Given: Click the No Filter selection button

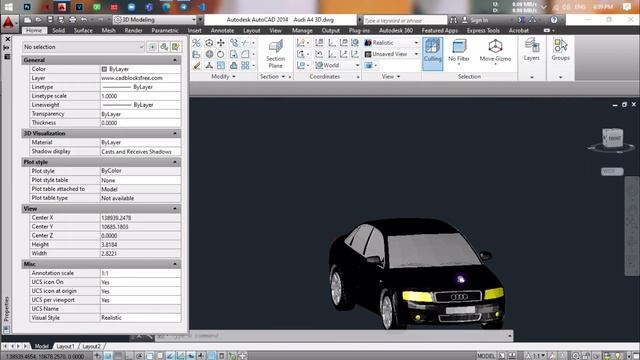Looking at the screenshot, I should [459, 52].
